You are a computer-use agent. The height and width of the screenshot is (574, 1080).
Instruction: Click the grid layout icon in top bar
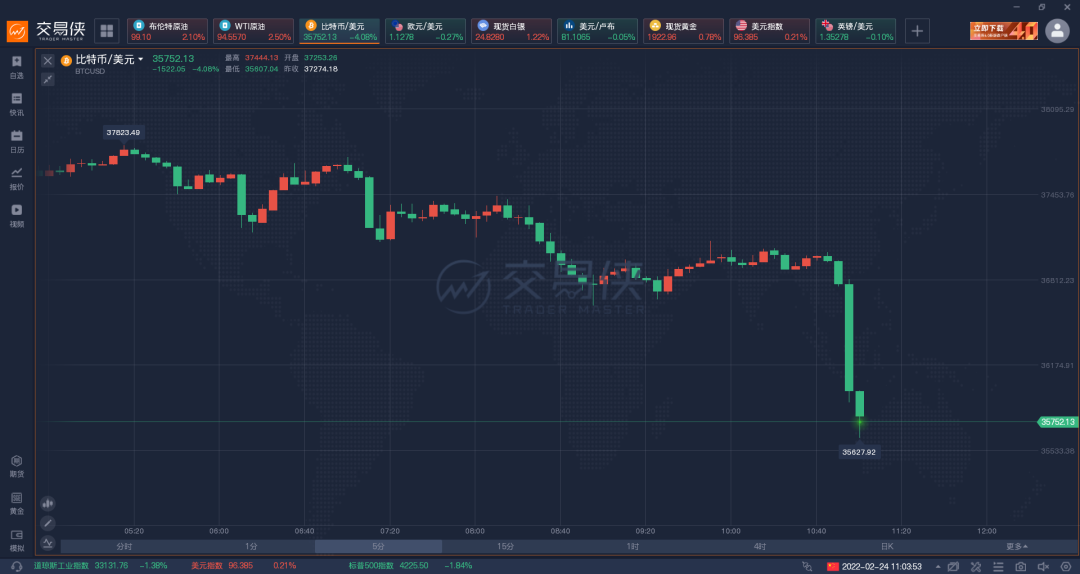(107, 31)
